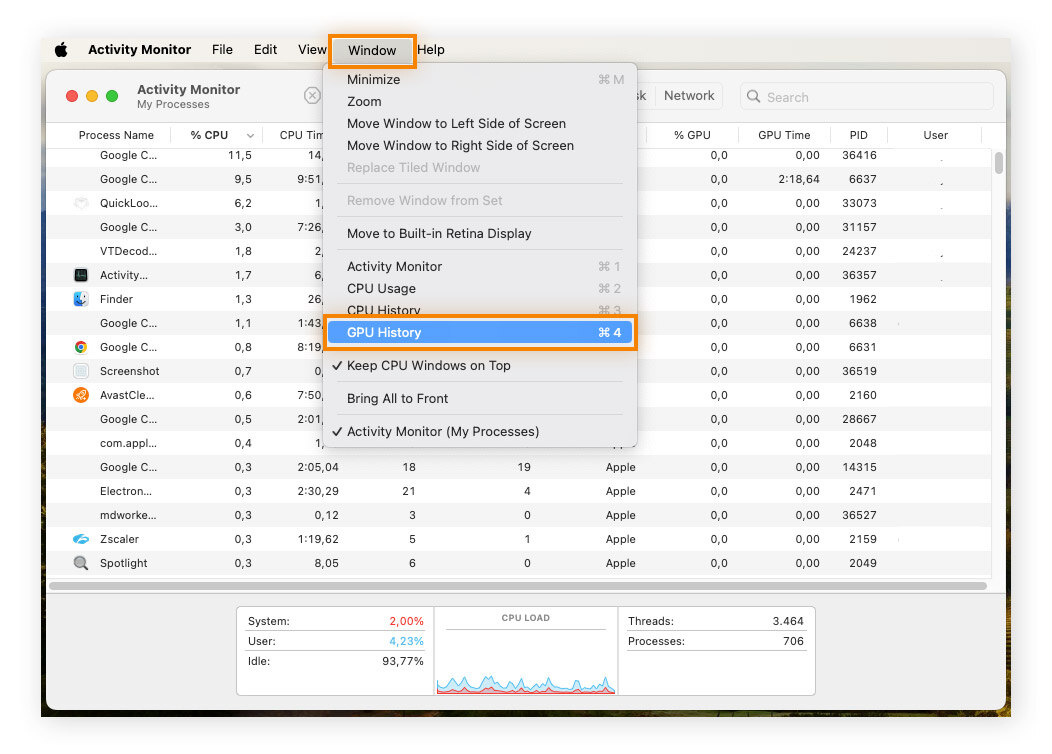Screen dimensions: 1052x754
Task: Click CPU Time value 2:05,04
Action: 318,467
